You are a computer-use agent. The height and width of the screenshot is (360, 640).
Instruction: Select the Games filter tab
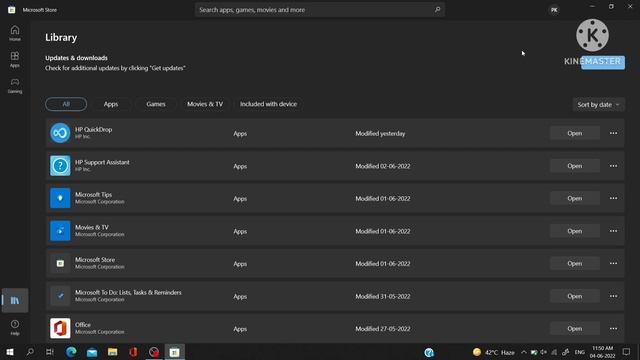click(156, 104)
